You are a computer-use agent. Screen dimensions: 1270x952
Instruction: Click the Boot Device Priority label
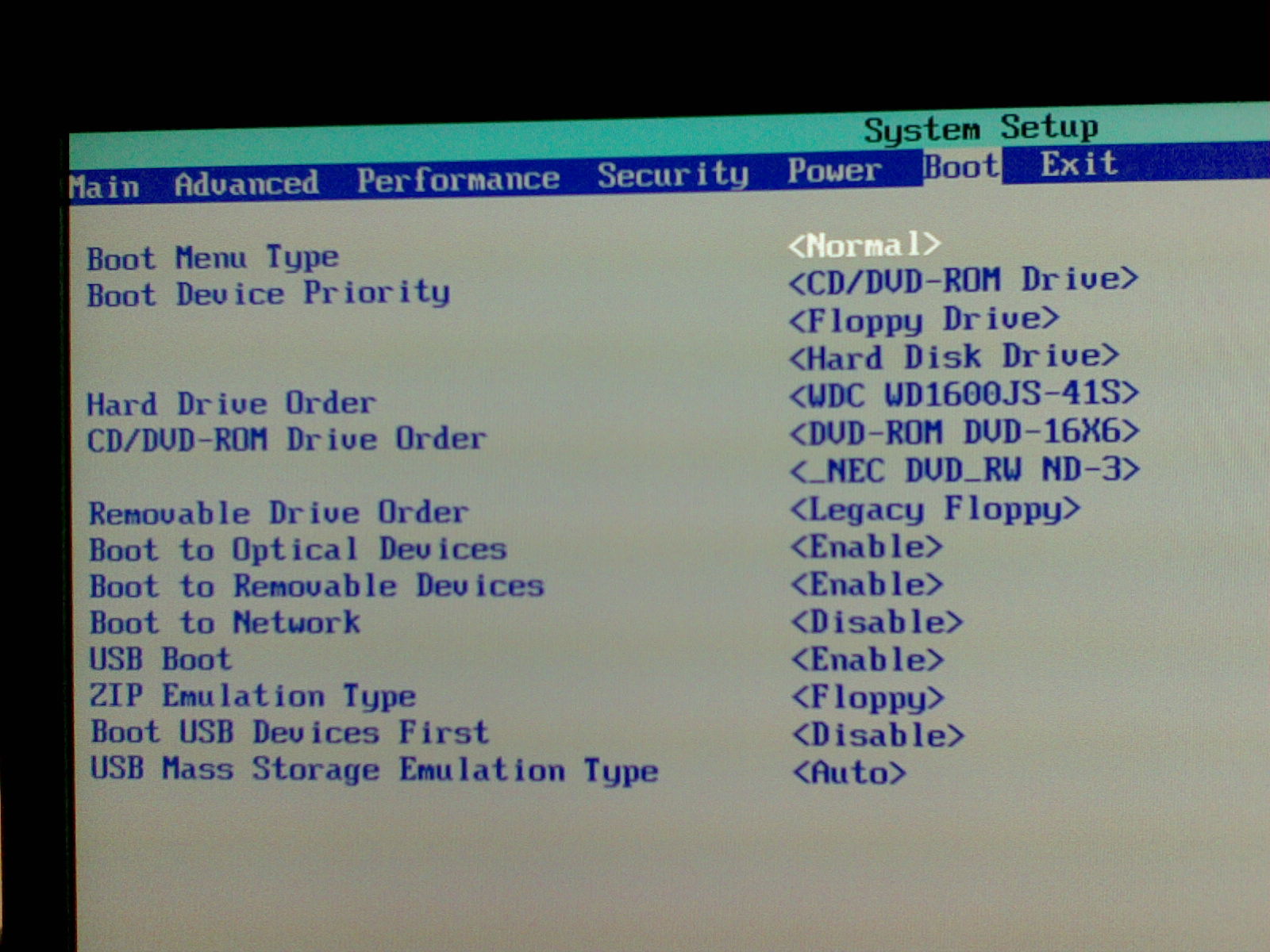coord(268,294)
